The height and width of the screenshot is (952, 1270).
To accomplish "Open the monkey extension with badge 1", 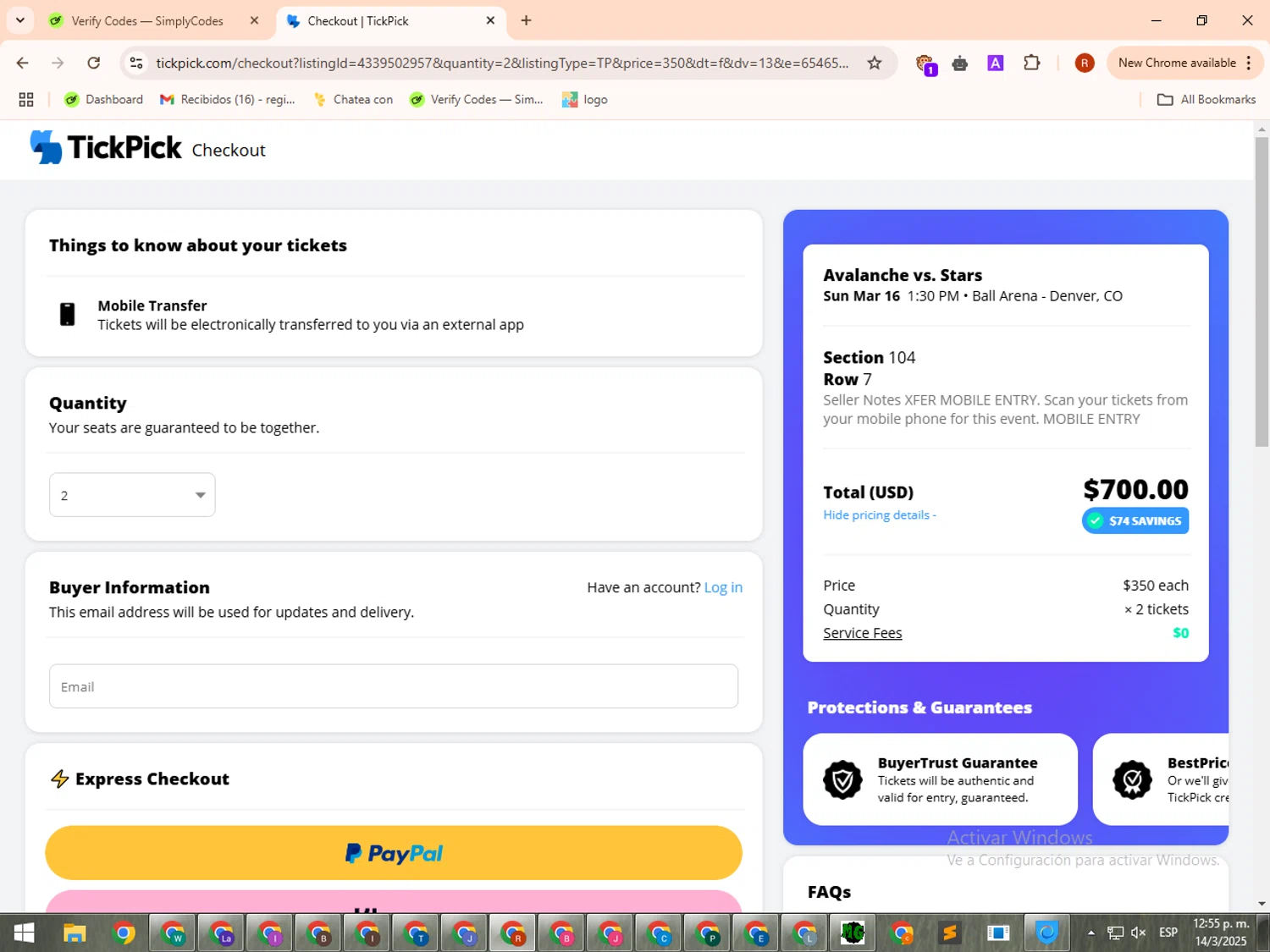I will coord(925,63).
